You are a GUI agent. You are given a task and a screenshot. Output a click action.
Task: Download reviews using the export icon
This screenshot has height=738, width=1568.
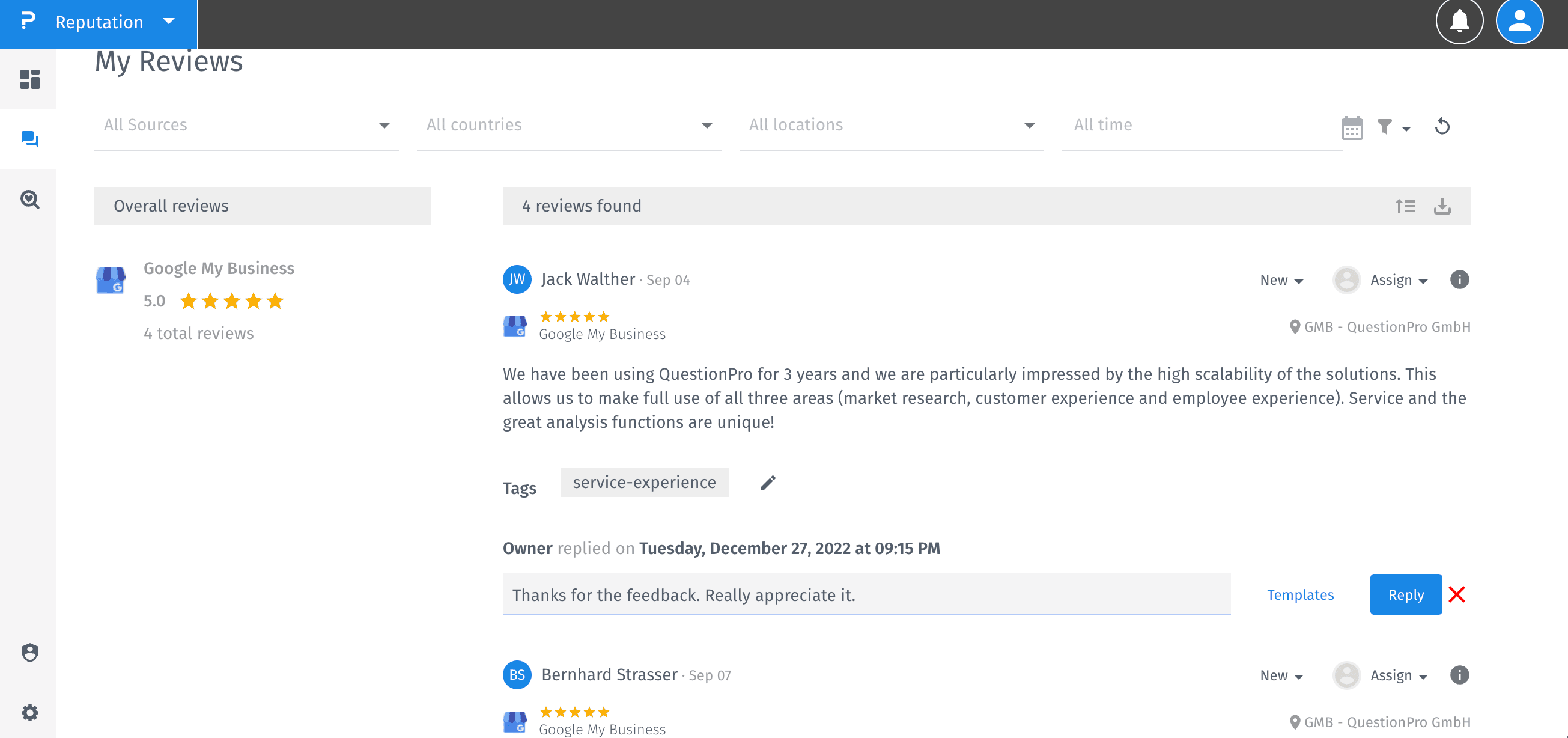(1442, 206)
